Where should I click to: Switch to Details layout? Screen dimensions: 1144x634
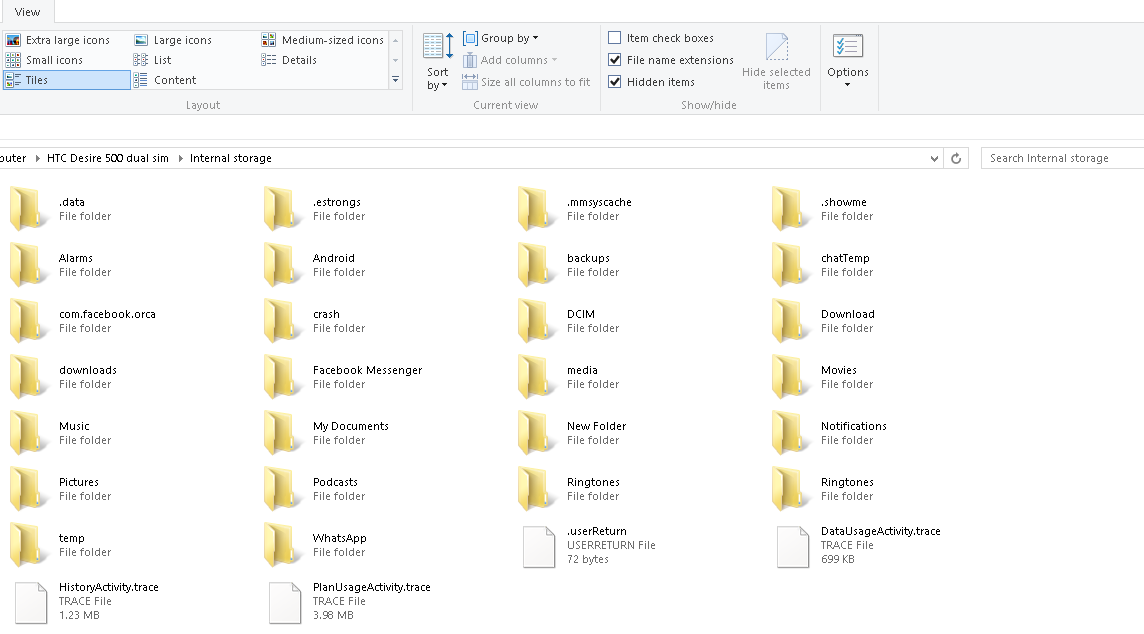(289, 60)
